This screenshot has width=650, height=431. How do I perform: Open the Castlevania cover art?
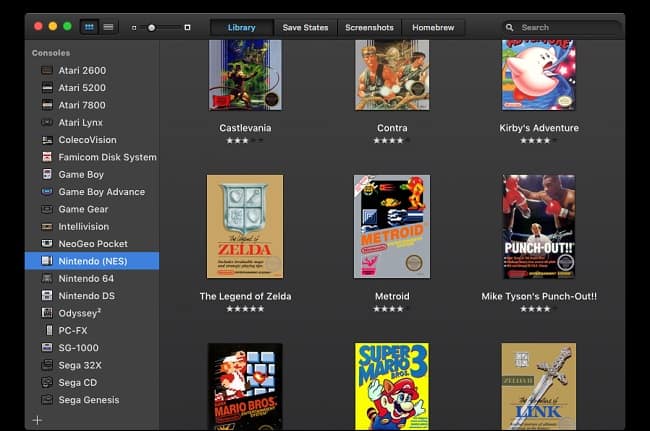pyautogui.click(x=245, y=75)
